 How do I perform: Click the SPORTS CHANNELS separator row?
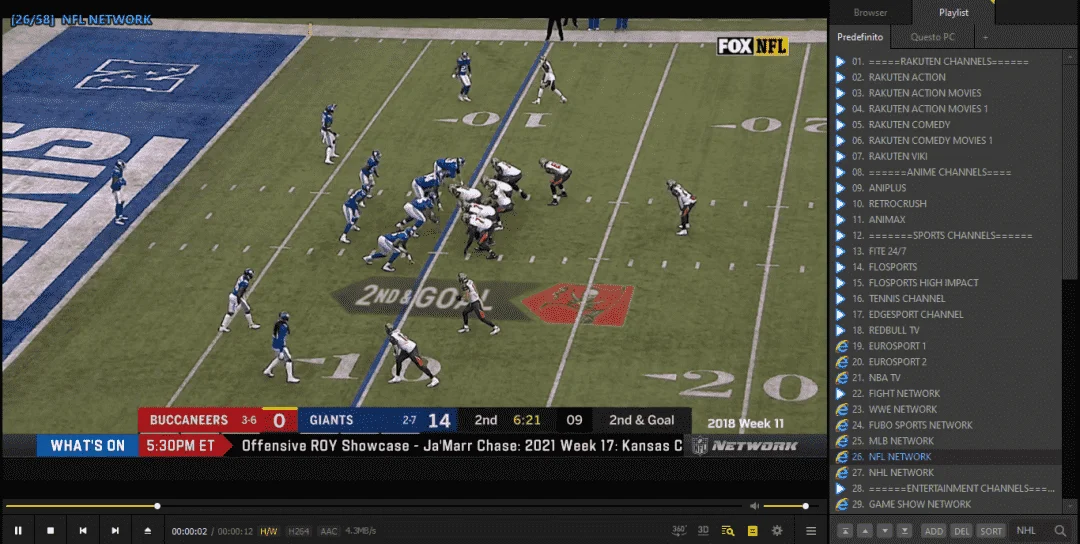(x=948, y=236)
